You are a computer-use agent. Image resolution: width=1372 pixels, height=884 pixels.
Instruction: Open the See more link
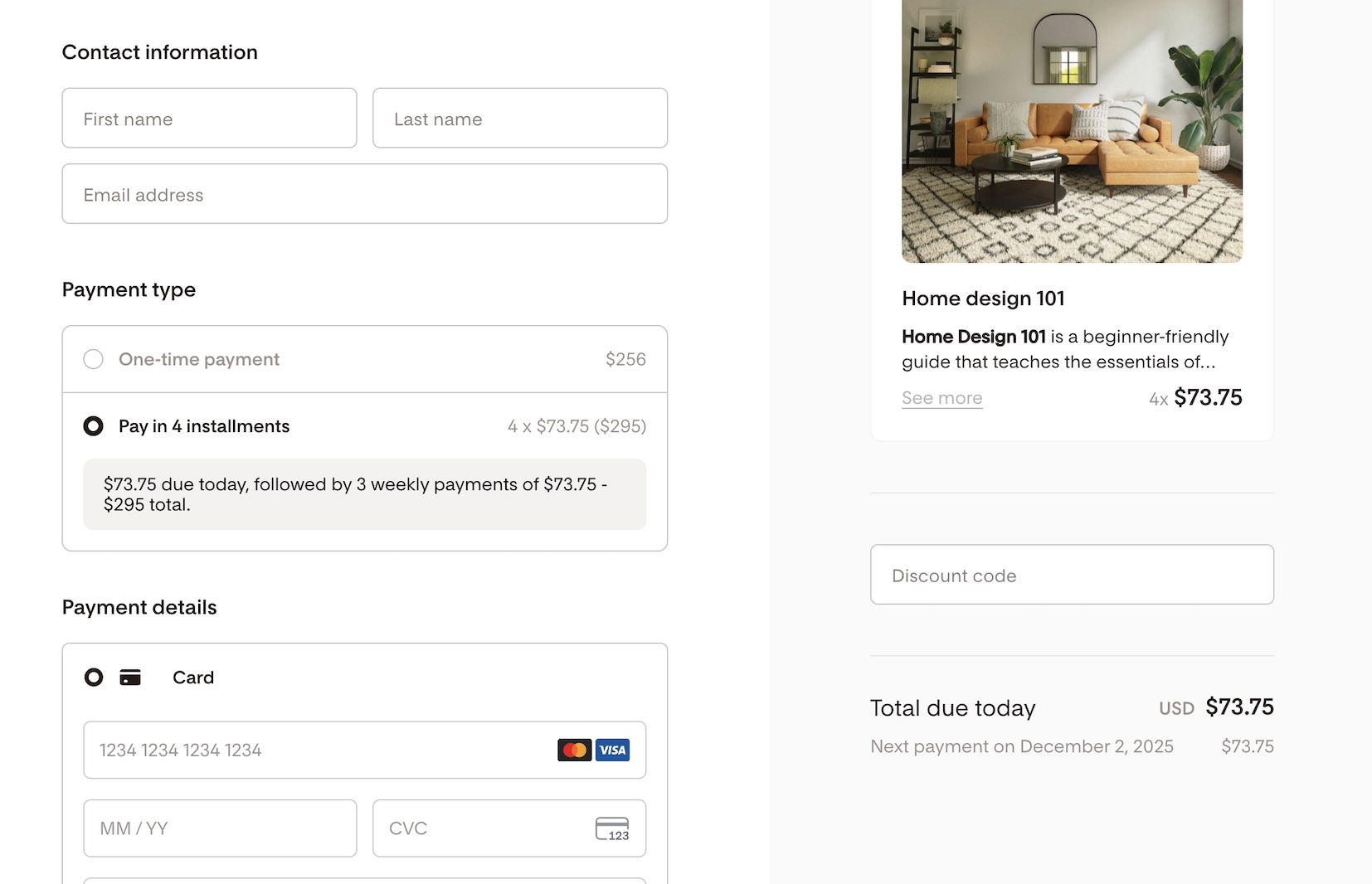click(x=941, y=398)
